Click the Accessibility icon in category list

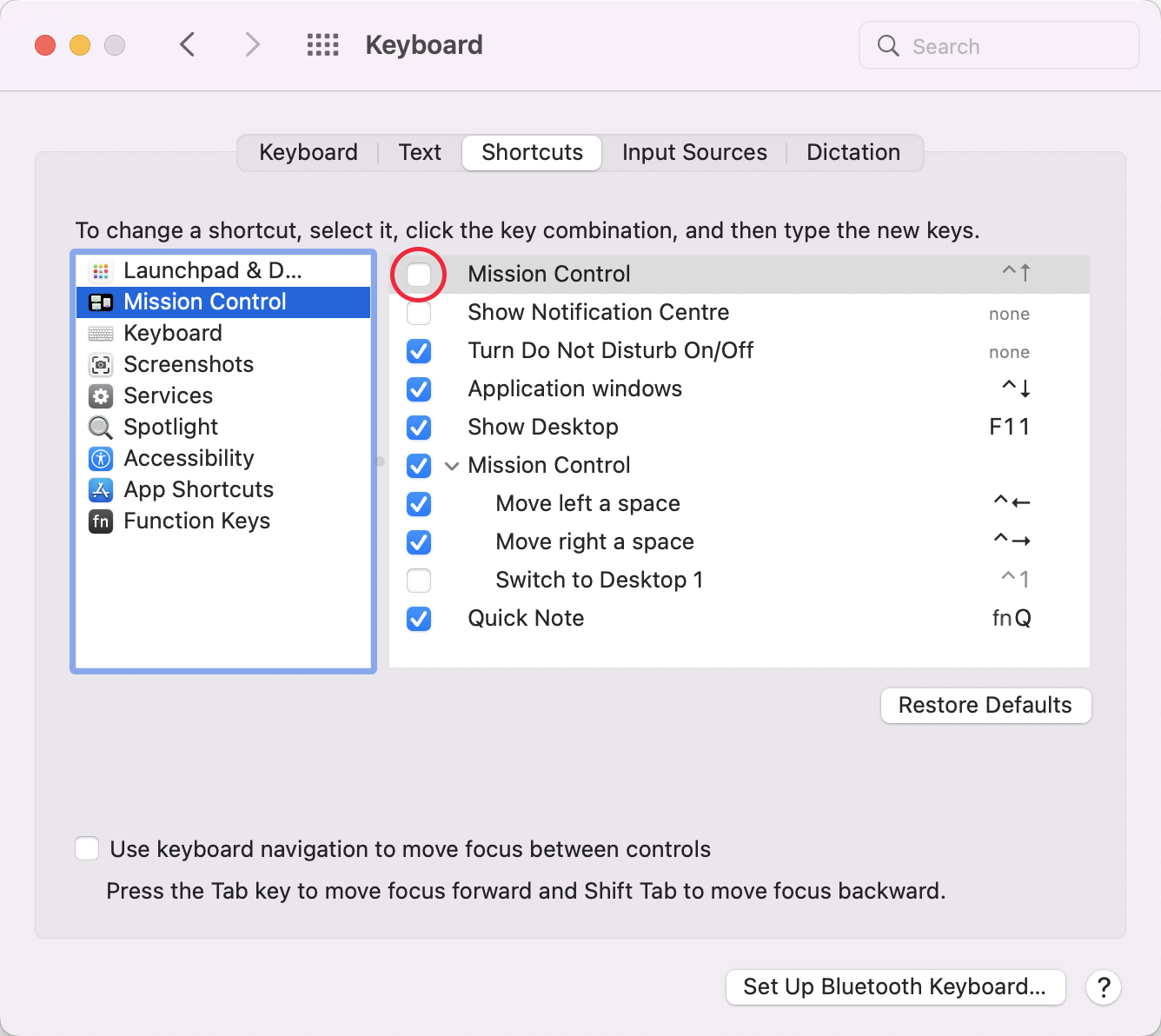point(101,459)
